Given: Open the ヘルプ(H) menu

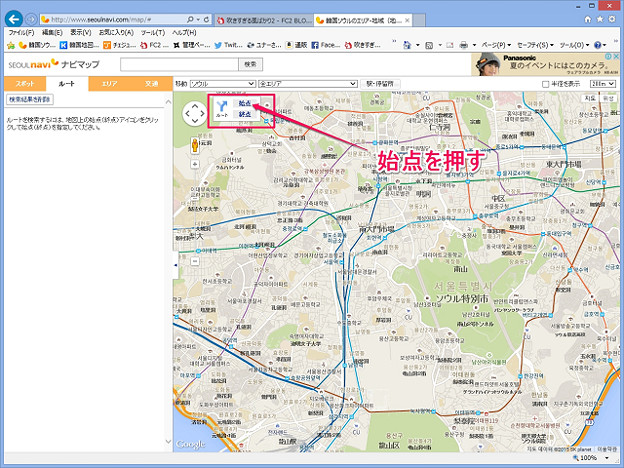Looking at the screenshot, I should [184, 33].
